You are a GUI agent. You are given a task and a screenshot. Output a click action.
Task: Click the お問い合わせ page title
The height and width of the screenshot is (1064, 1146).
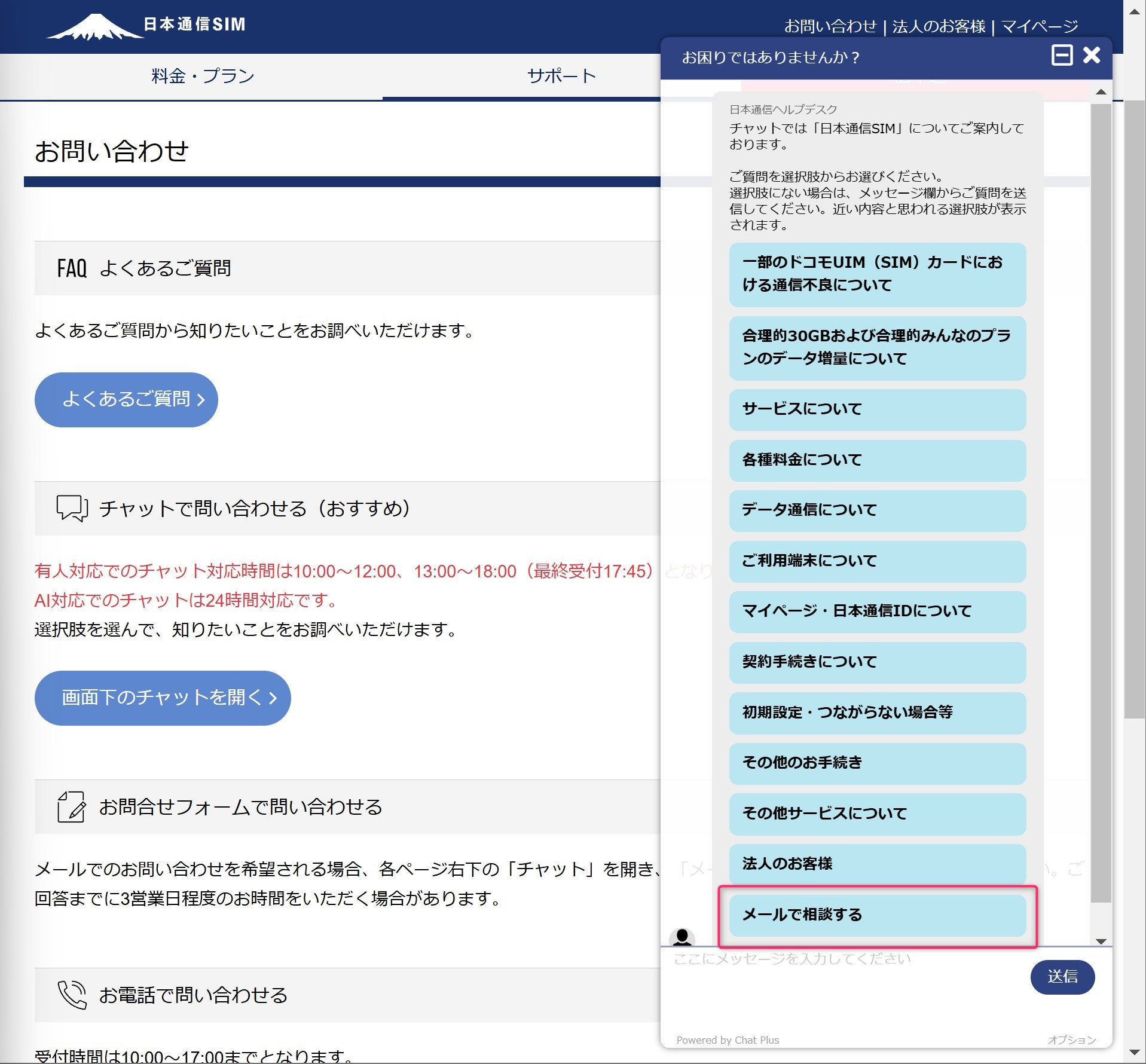(111, 151)
